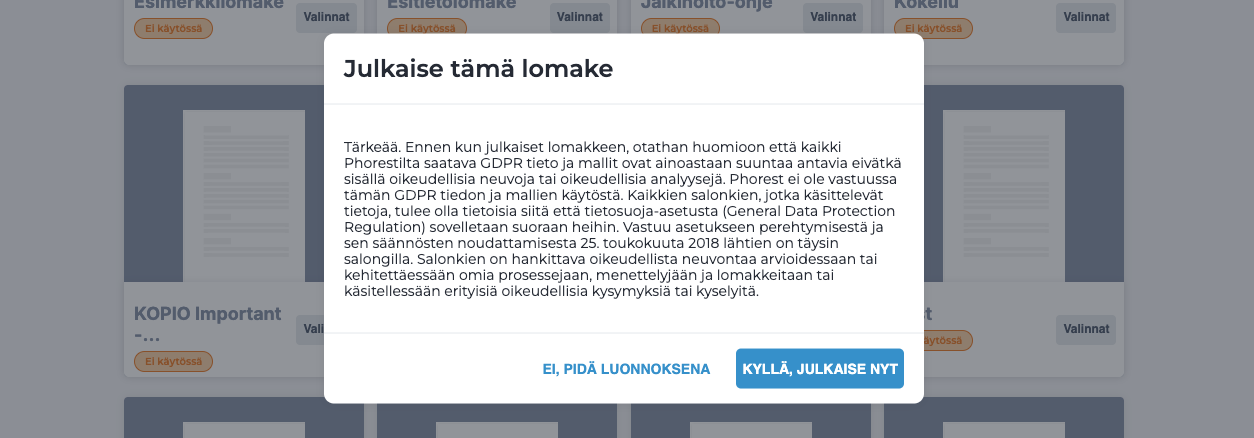Click Ei käytössä badge under KOPIO Important
This screenshot has height=438, width=1254.
tap(174, 361)
